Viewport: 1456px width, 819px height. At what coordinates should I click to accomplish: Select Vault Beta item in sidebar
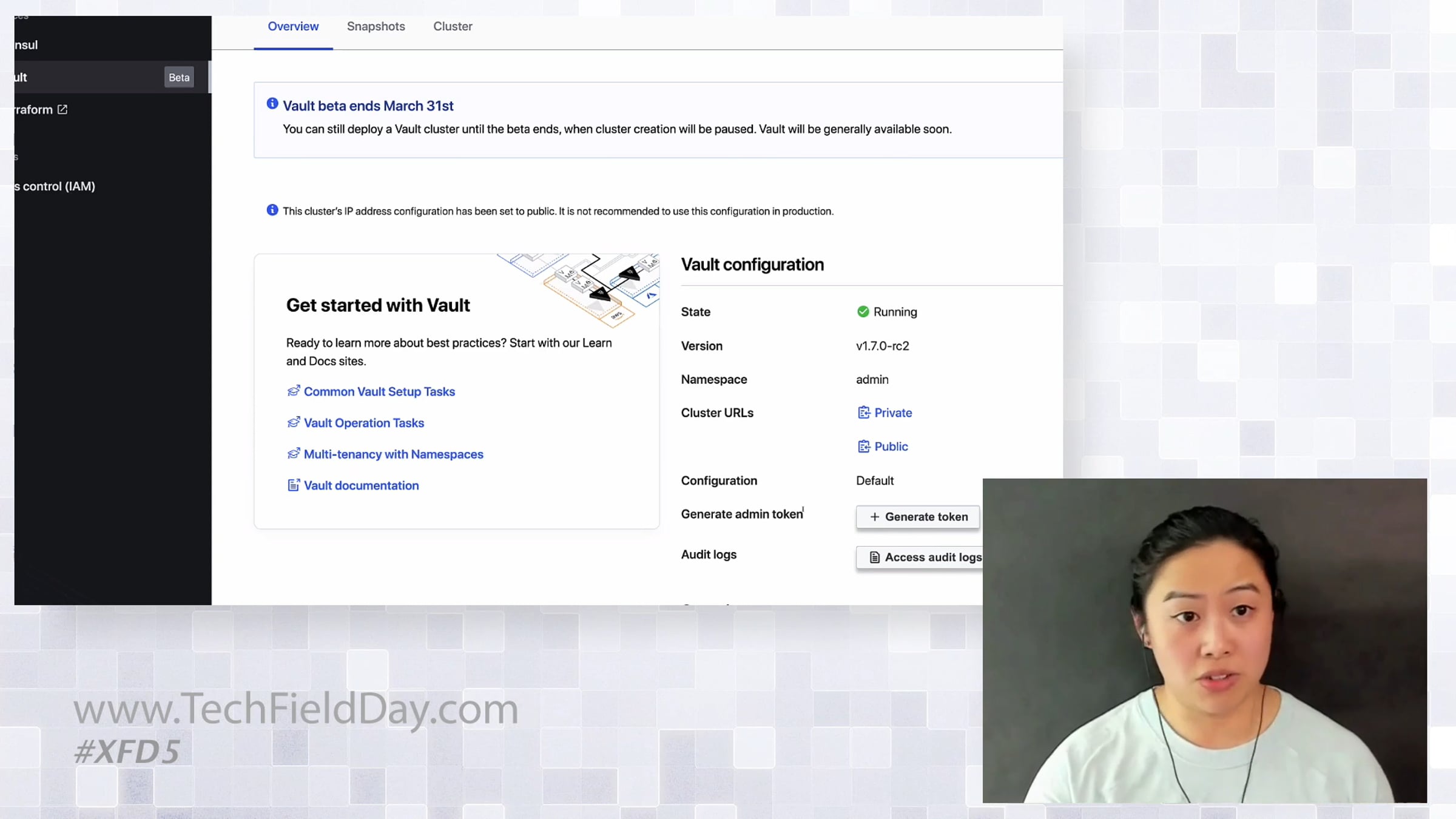112,77
